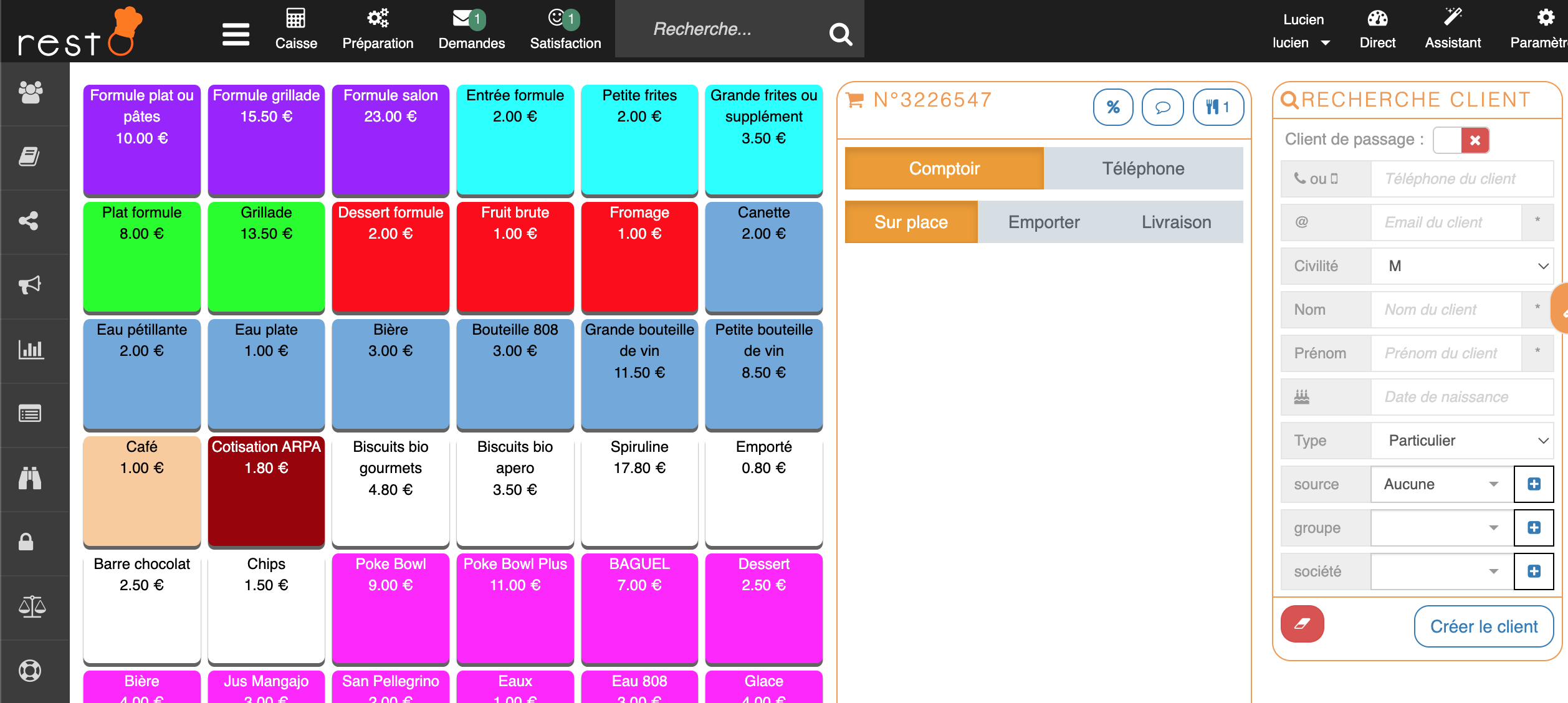Click the cutlery covers count icon

1218,107
